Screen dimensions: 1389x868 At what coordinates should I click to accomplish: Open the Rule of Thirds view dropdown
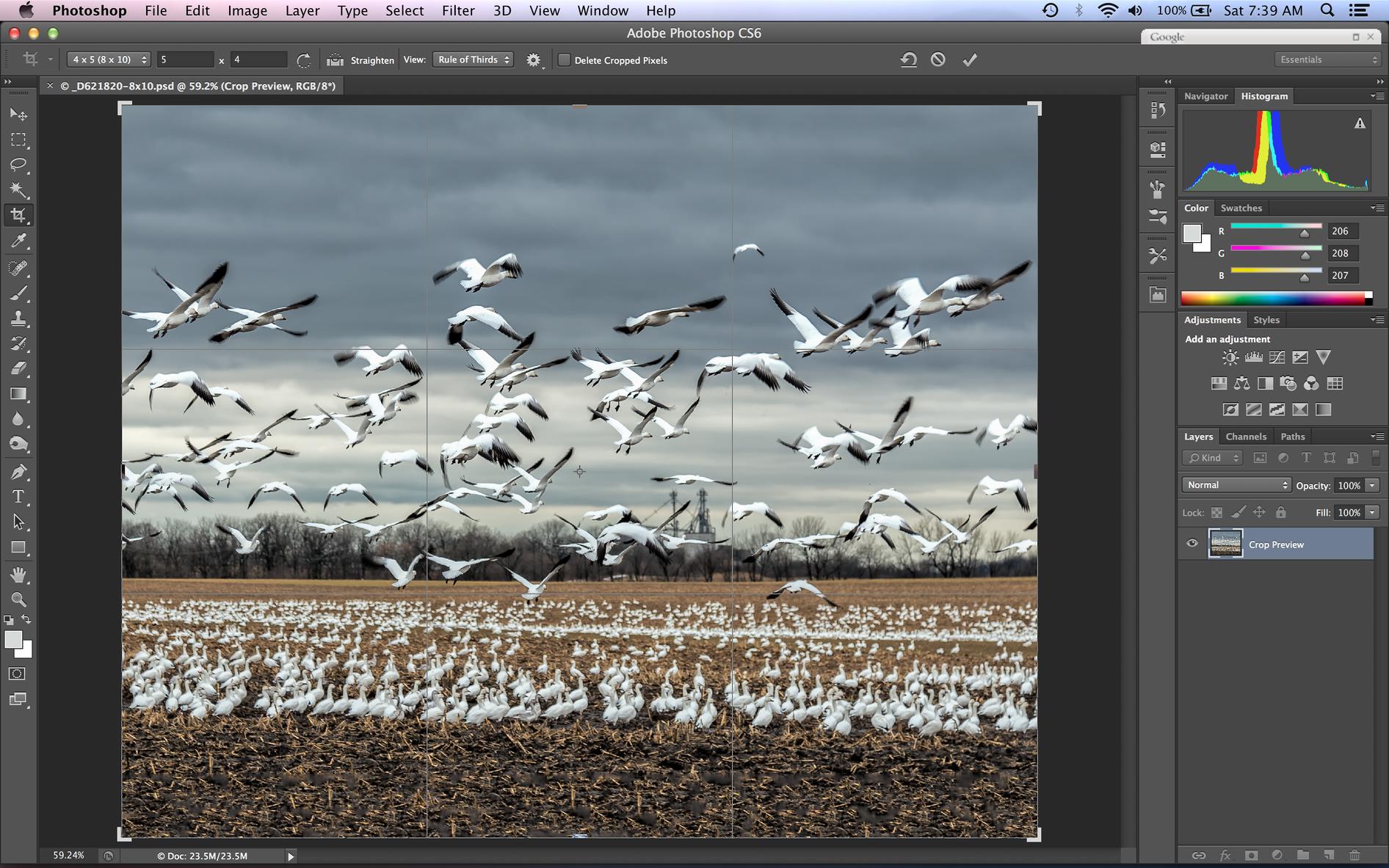point(474,60)
